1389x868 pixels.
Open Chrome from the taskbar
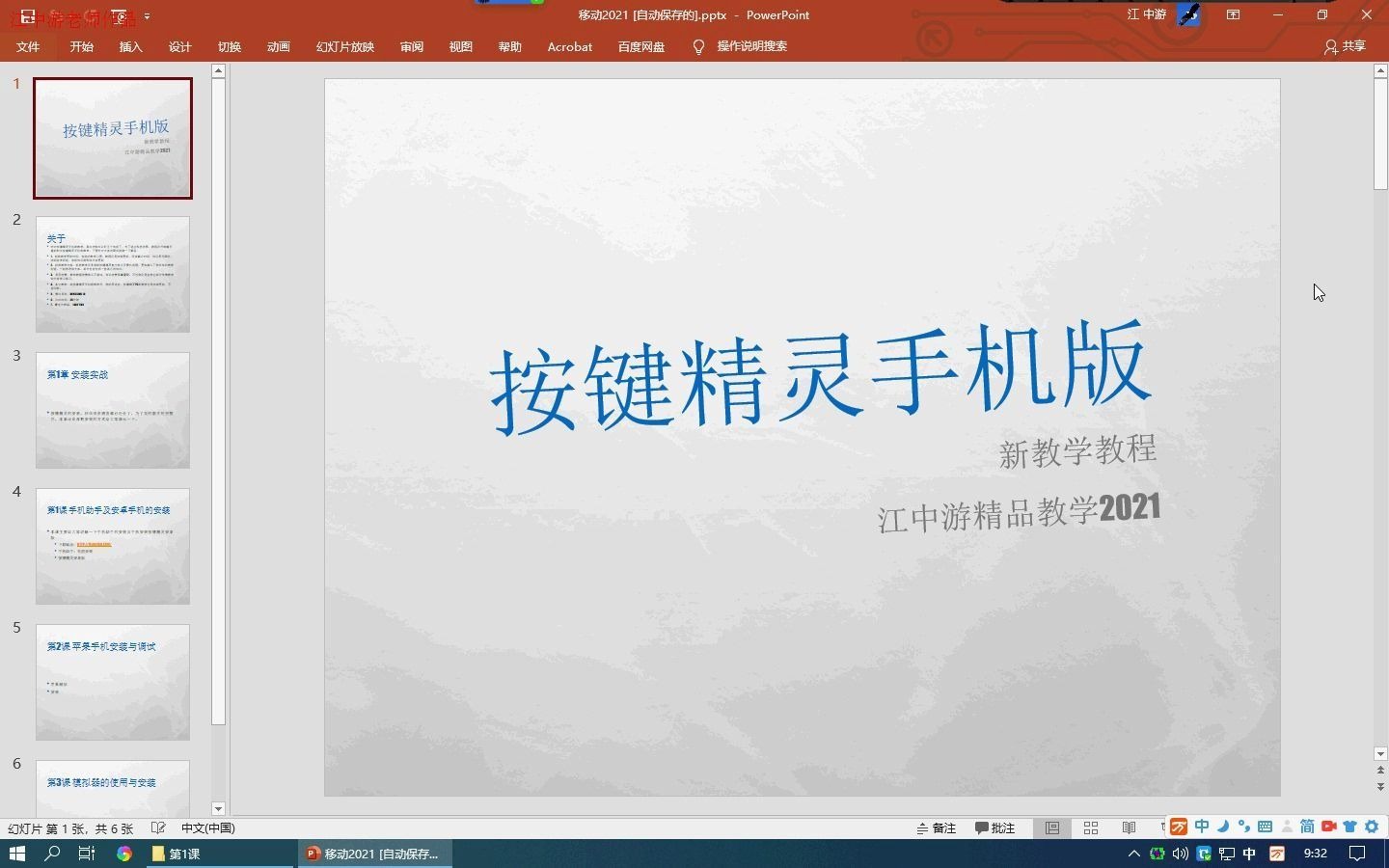[x=124, y=854]
